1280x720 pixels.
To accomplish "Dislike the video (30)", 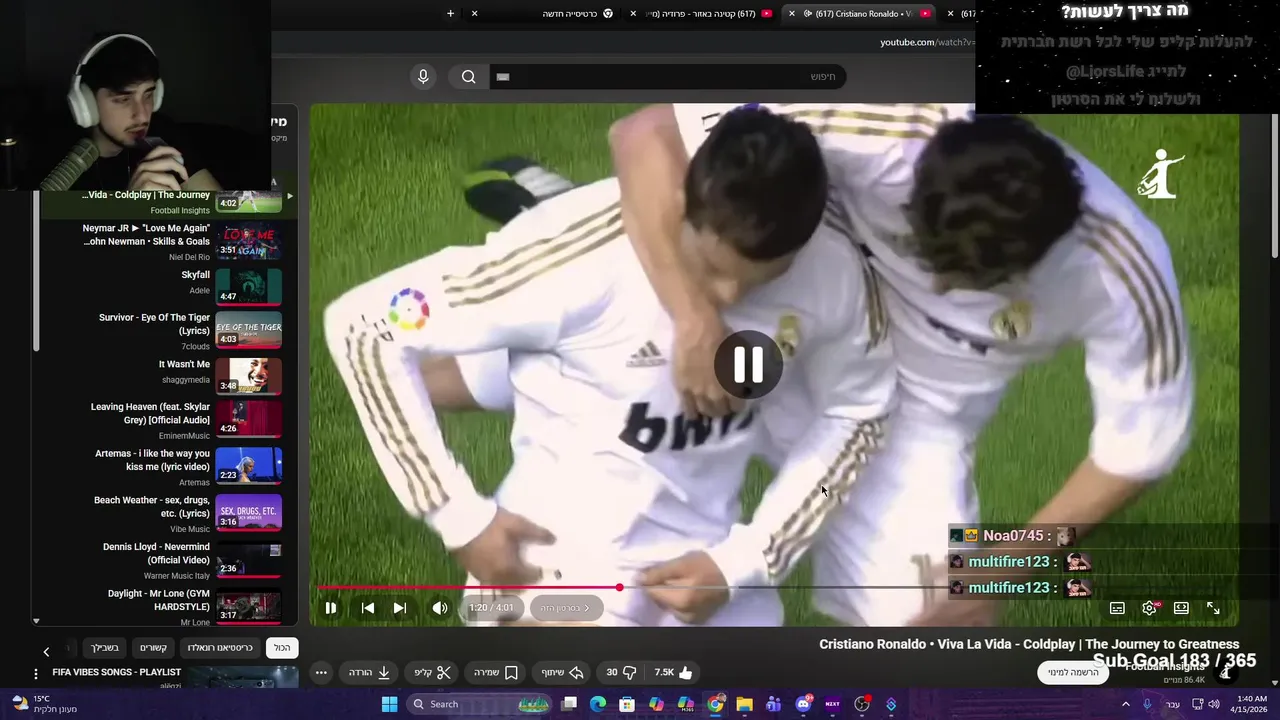I will coord(620,673).
